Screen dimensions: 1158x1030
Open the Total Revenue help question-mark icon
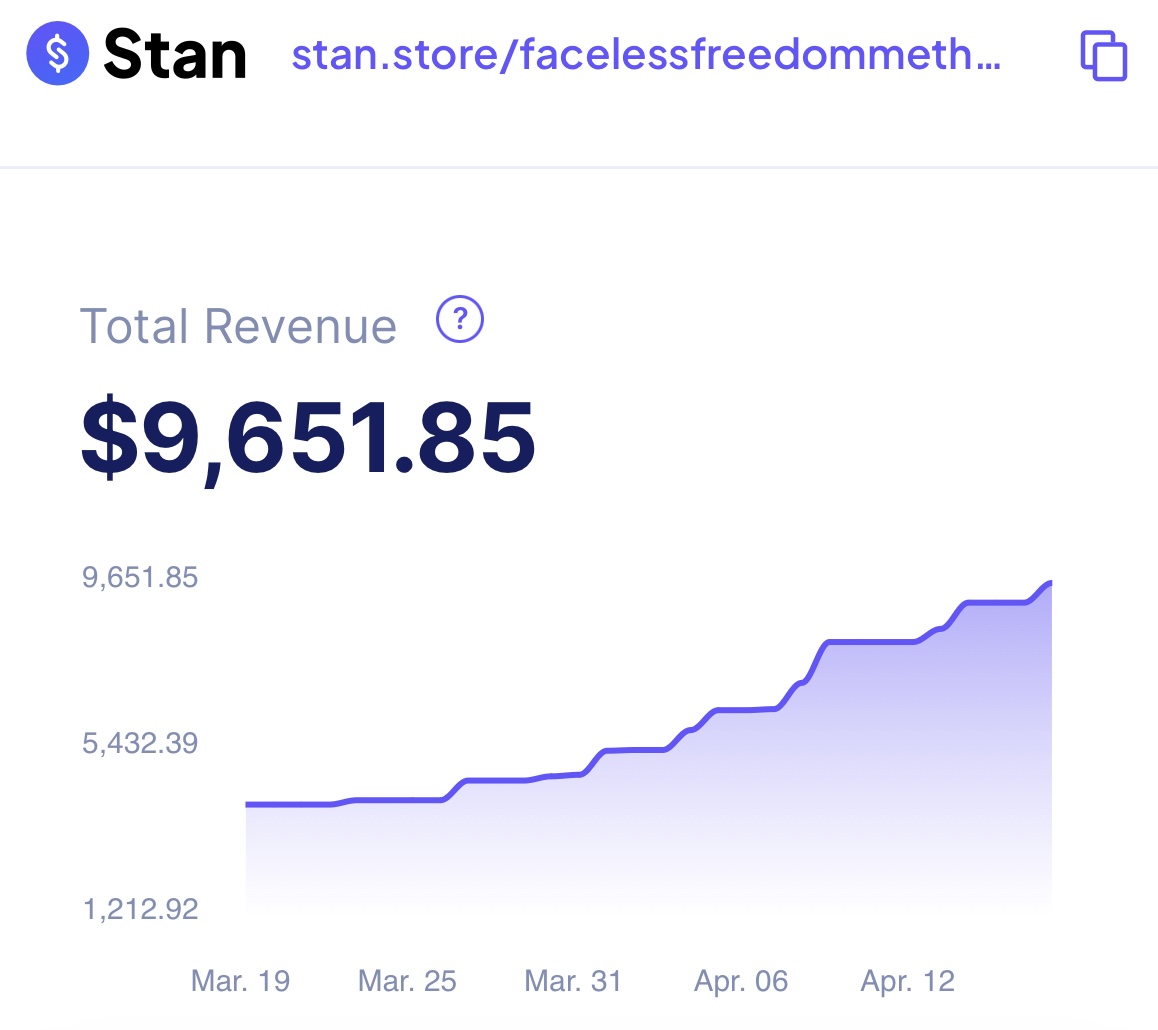coord(460,320)
